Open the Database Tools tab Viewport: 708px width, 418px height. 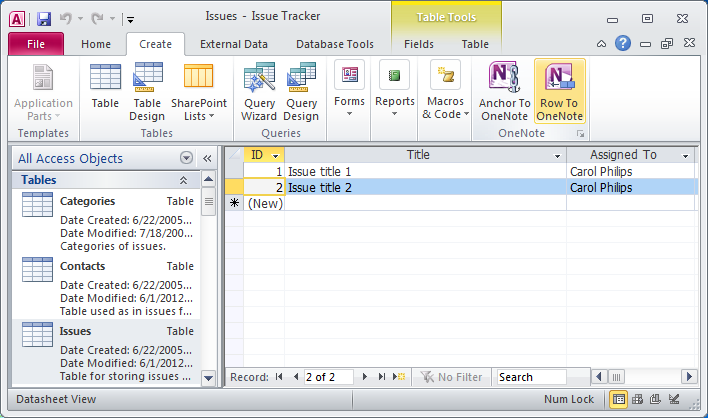(335, 44)
